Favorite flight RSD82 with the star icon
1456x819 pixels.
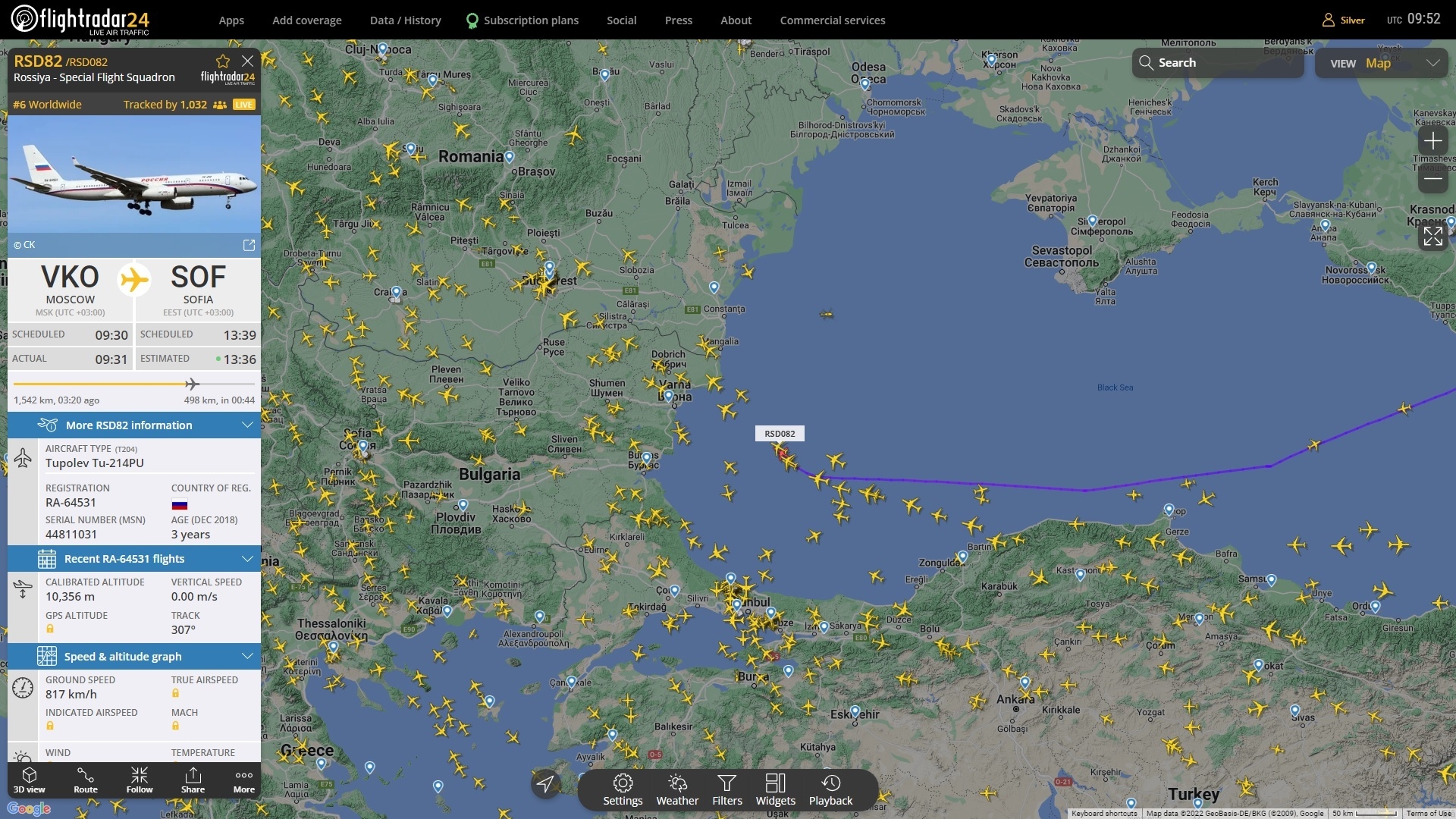(x=222, y=61)
